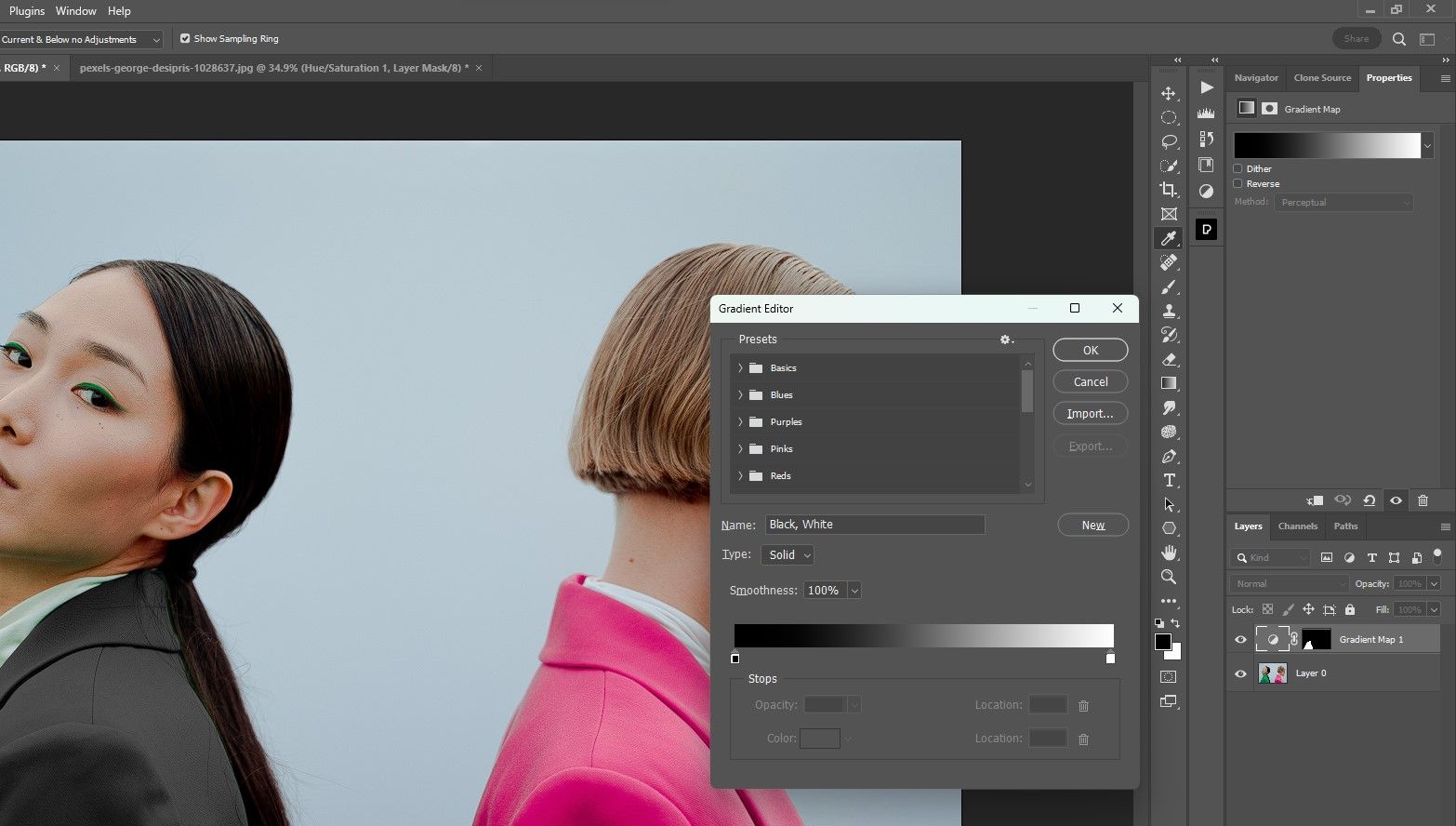
Task: Select the white color stop on gradient
Action: pyautogui.click(x=1110, y=658)
